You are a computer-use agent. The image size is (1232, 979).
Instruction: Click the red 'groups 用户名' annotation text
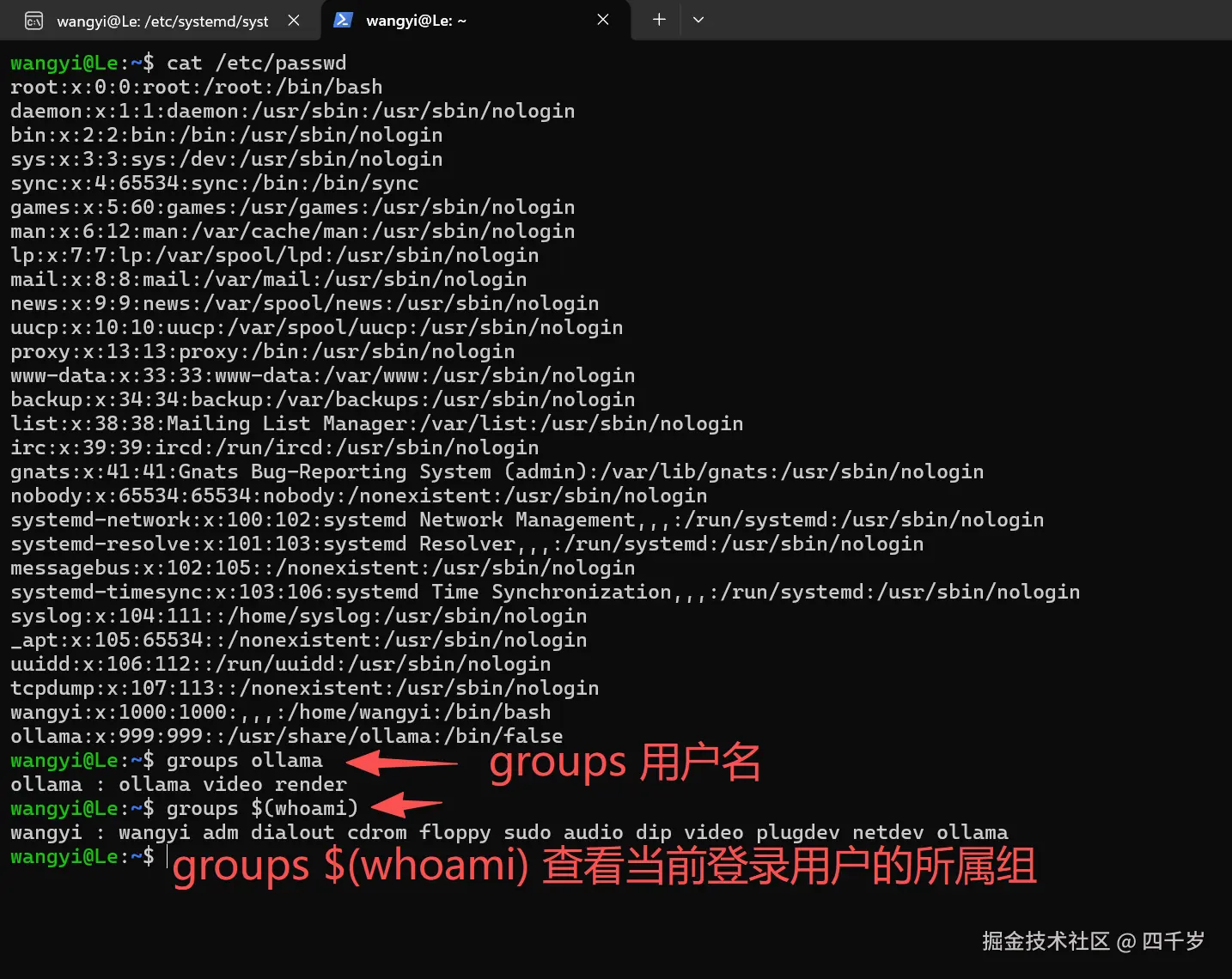click(625, 763)
